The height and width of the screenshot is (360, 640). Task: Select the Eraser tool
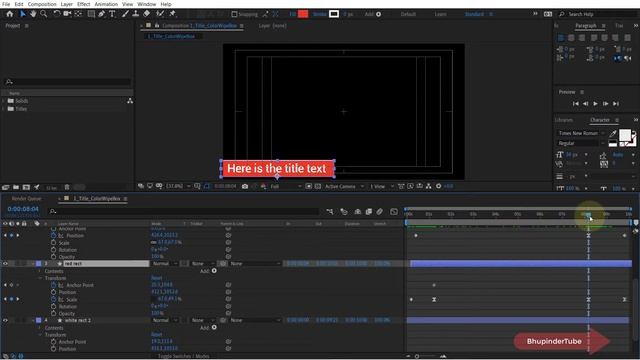[x=147, y=14]
